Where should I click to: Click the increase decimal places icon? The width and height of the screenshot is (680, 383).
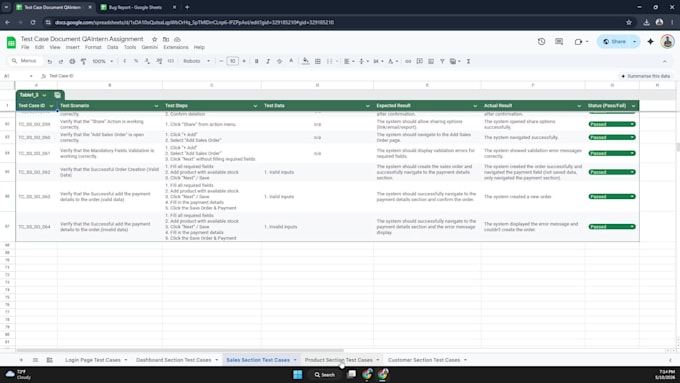click(159, 62)
